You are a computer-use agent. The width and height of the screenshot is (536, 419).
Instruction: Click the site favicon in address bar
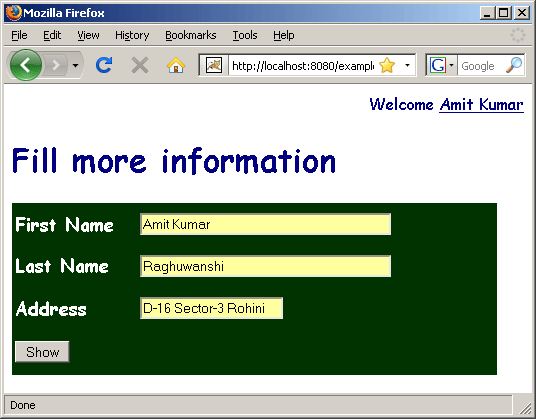click(x=214, y=65)
